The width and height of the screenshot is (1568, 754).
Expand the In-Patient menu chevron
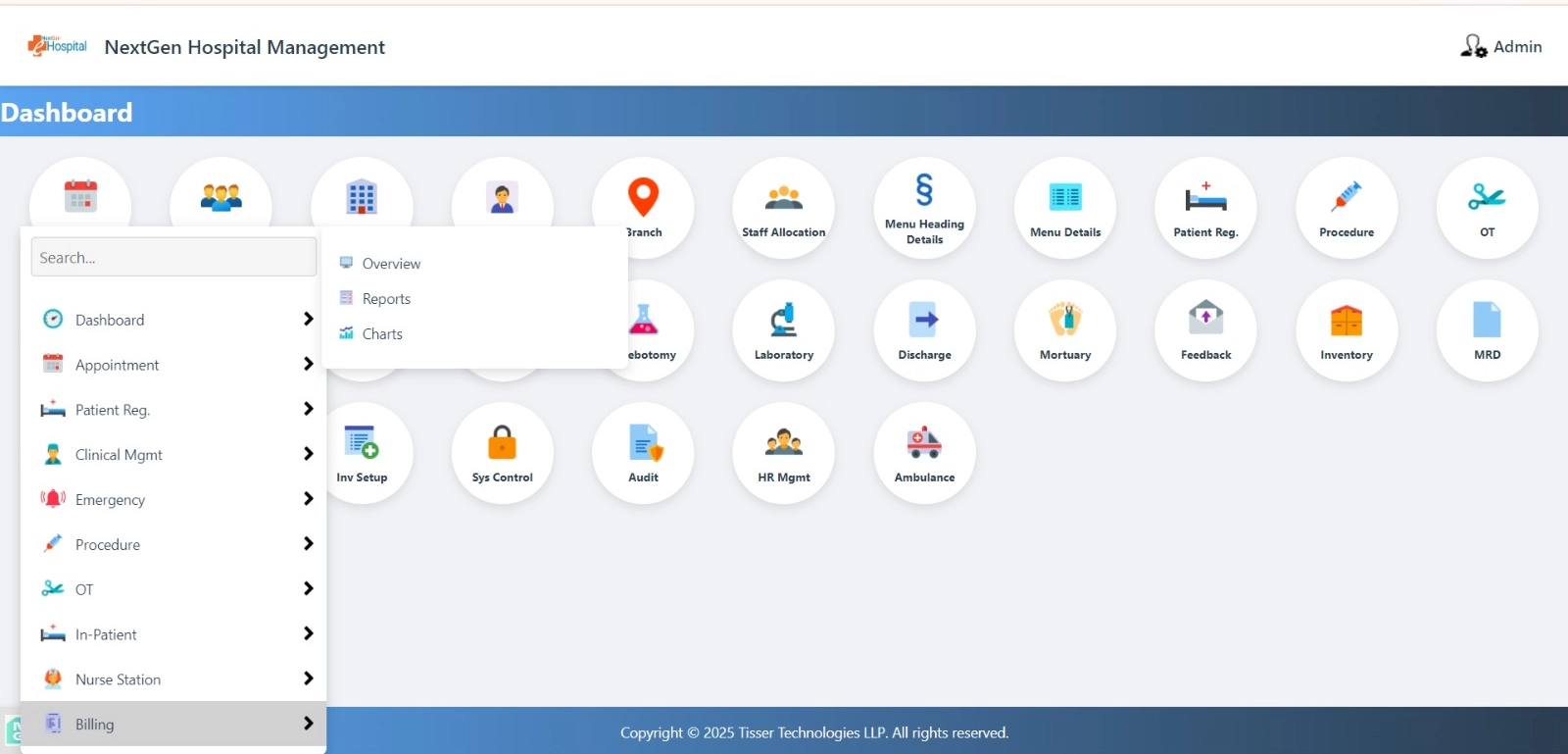pos(308,633)
